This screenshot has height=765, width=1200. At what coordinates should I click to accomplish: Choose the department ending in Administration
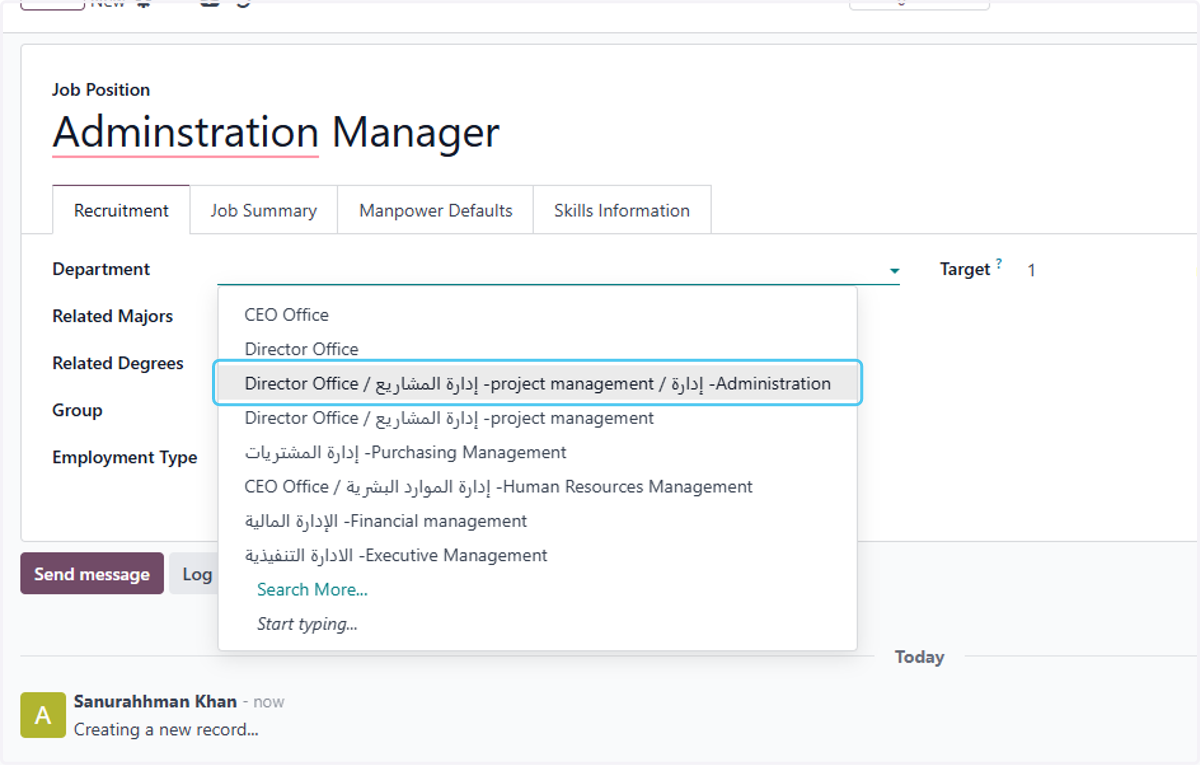537,383
